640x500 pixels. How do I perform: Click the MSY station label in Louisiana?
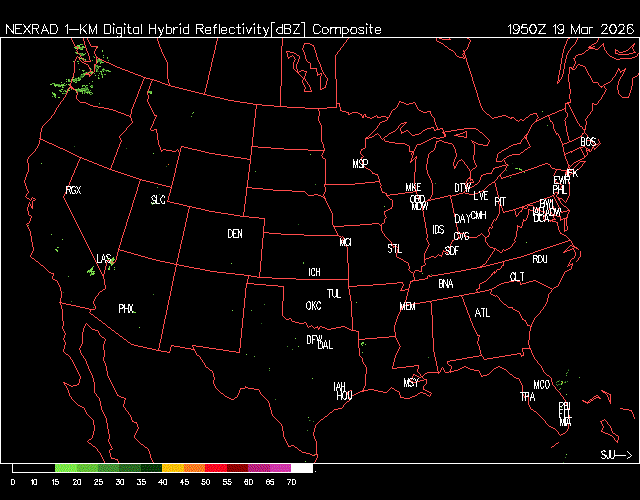[x=411, y=383]
